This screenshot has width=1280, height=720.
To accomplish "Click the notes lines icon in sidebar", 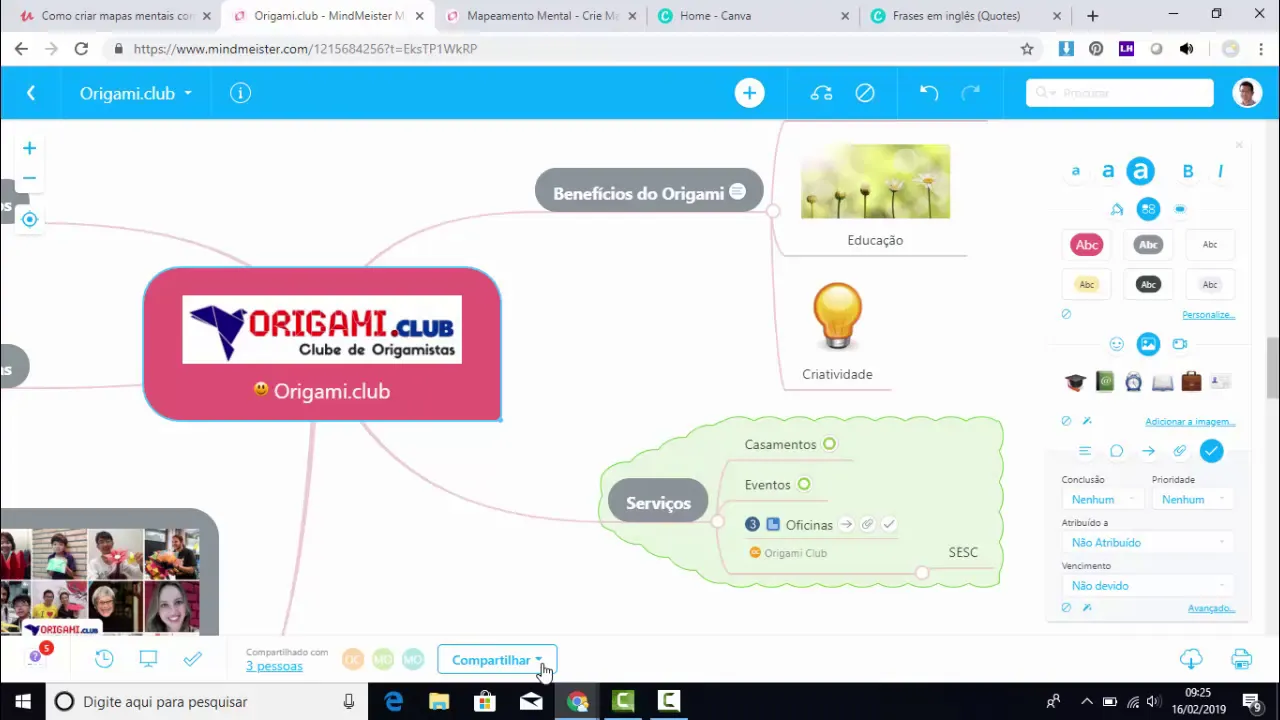I will pos(1085,451).
